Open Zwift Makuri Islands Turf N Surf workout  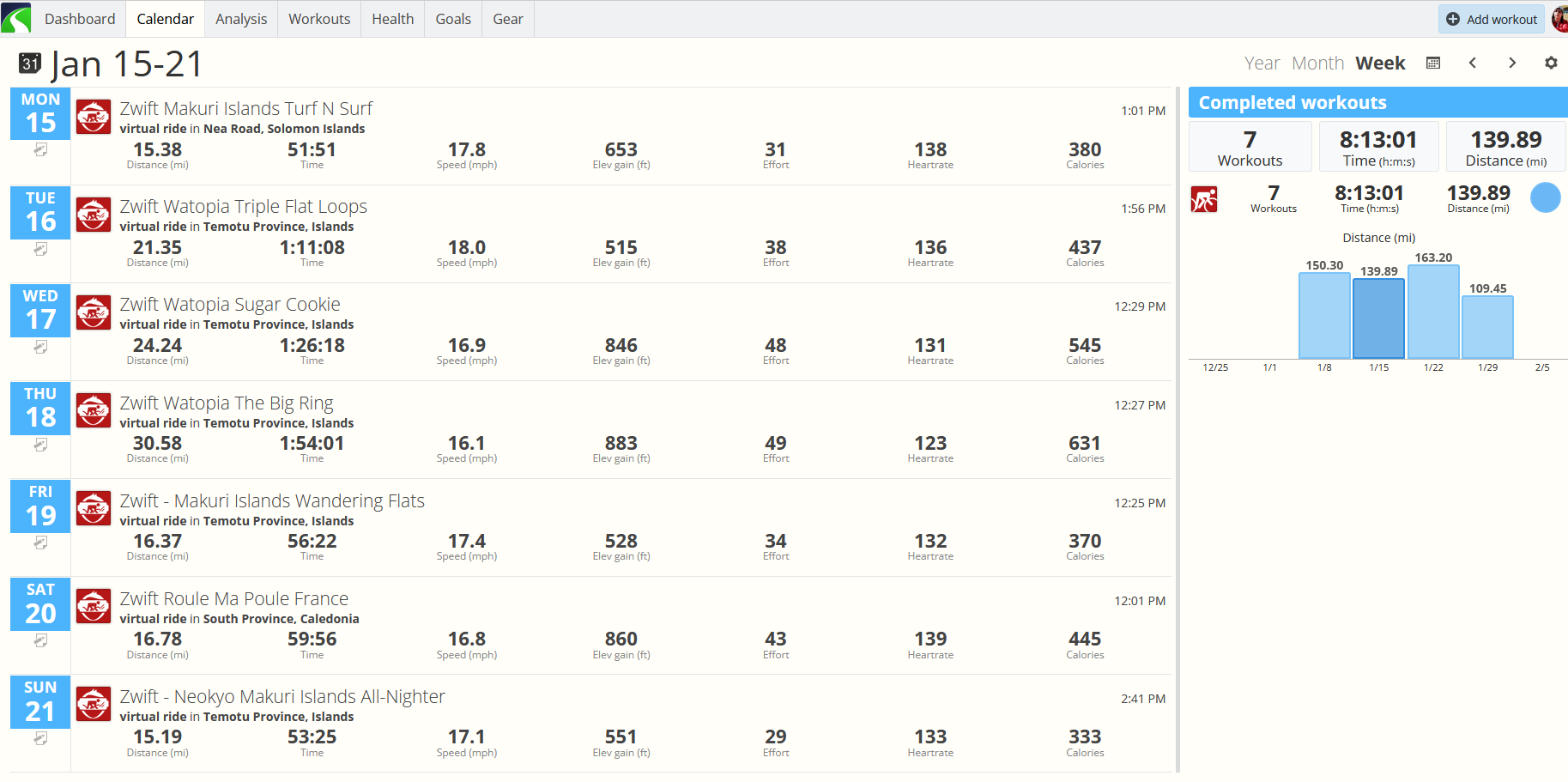point(246,108)
